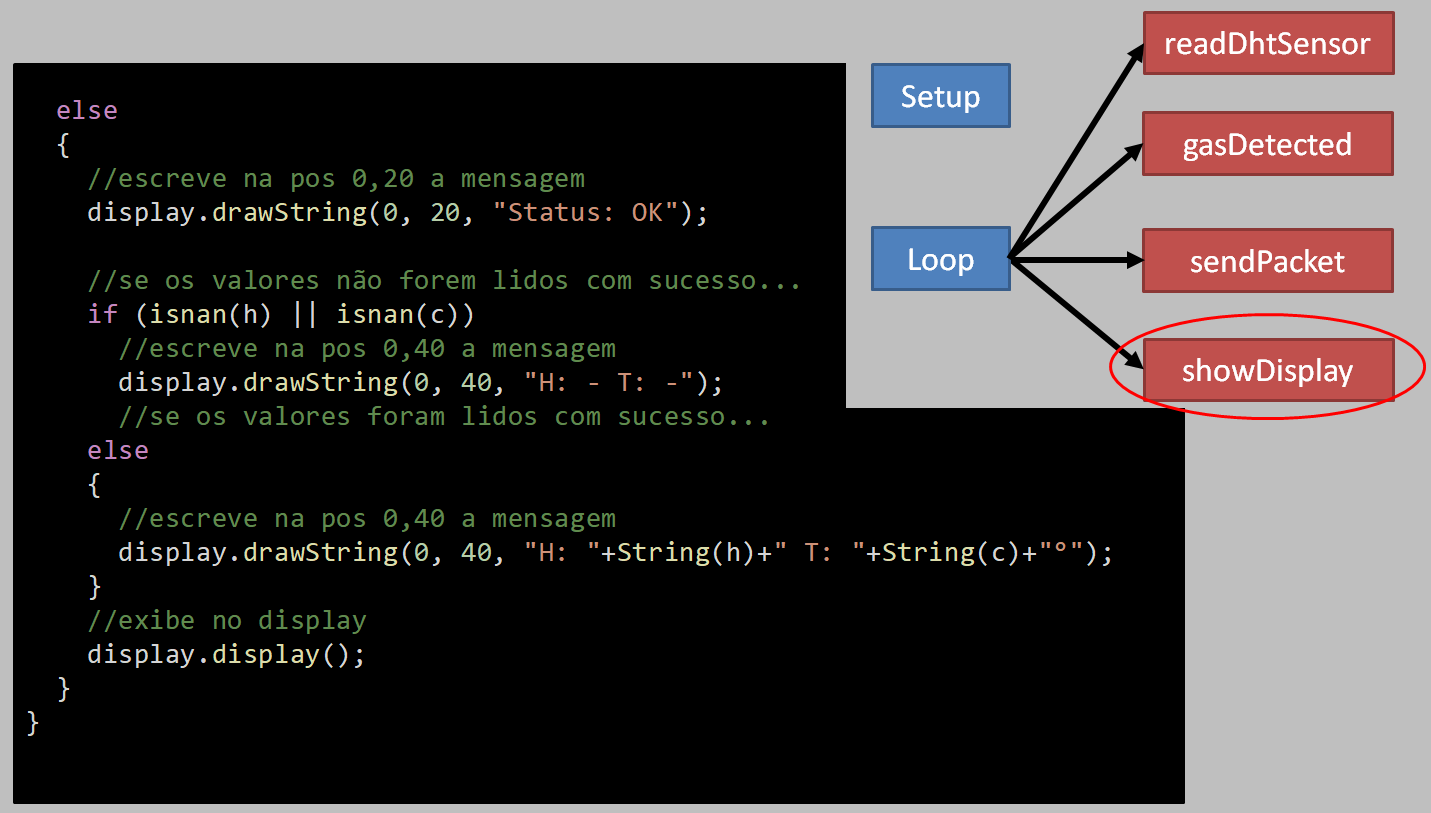Screen dimensions: 1431x813
Task: Click the showDisplay function box
Action: pos(1268,371)
